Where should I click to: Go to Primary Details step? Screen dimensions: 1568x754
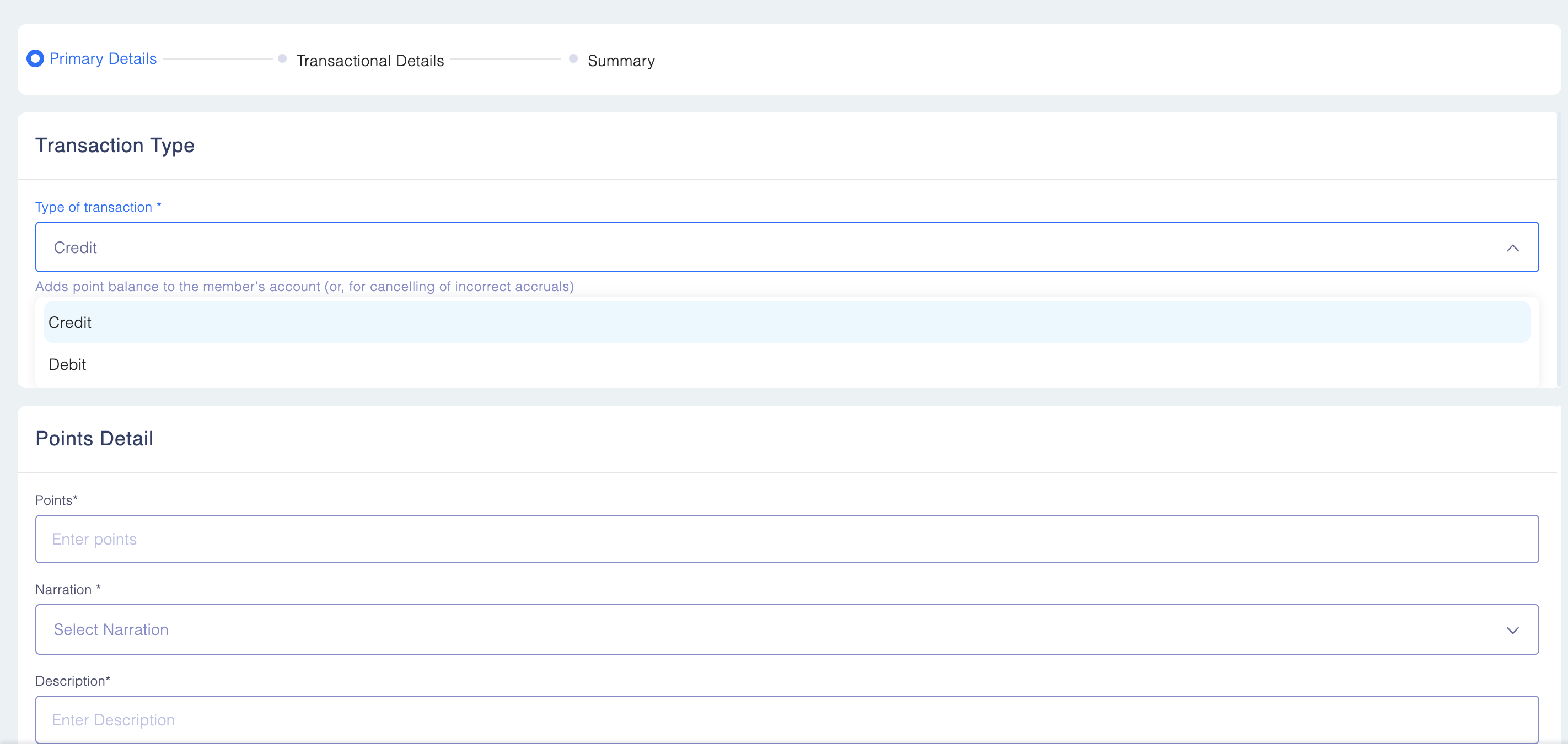(x=103, y=58)
